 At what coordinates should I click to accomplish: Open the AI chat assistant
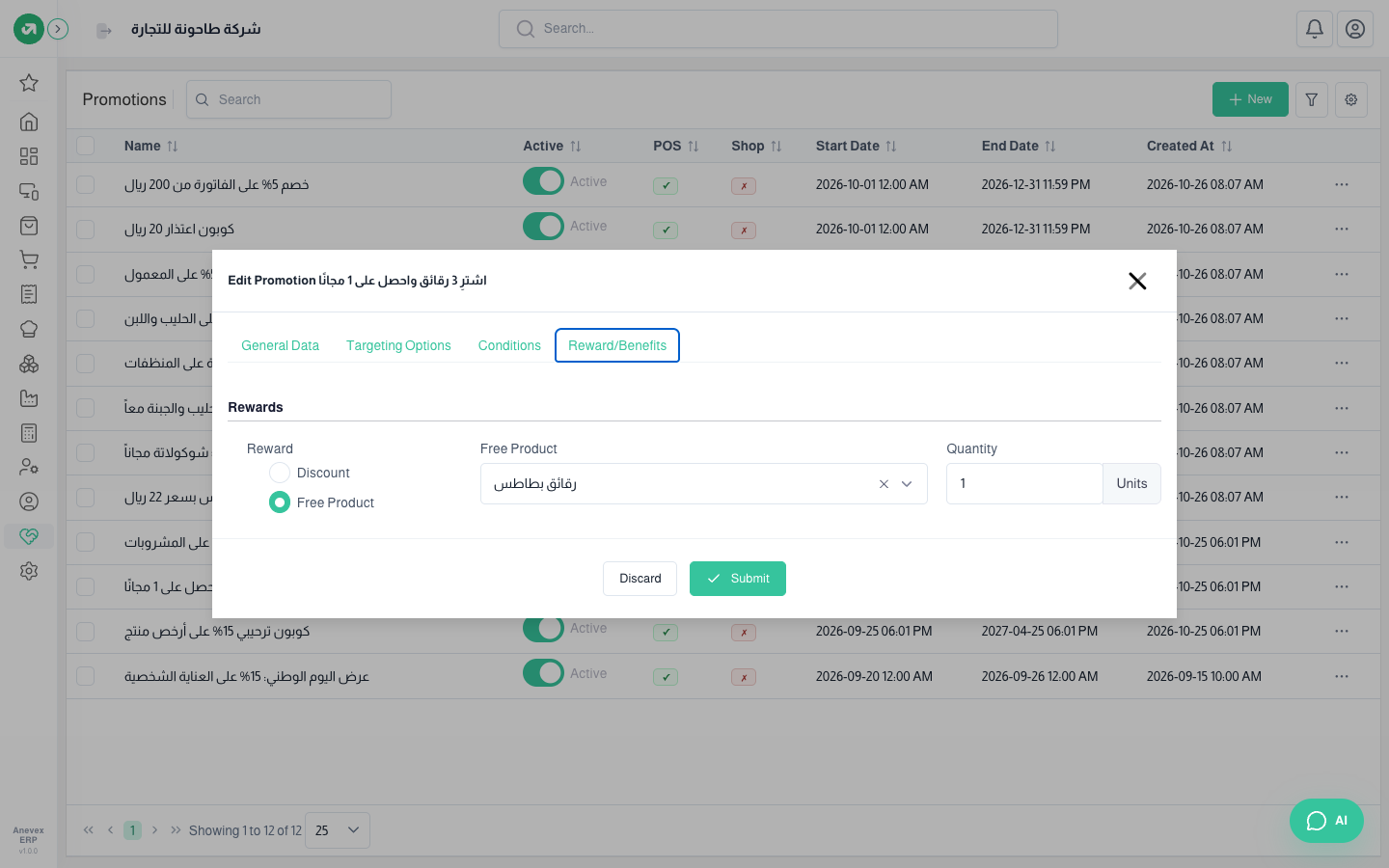[x=1326, y=821]
